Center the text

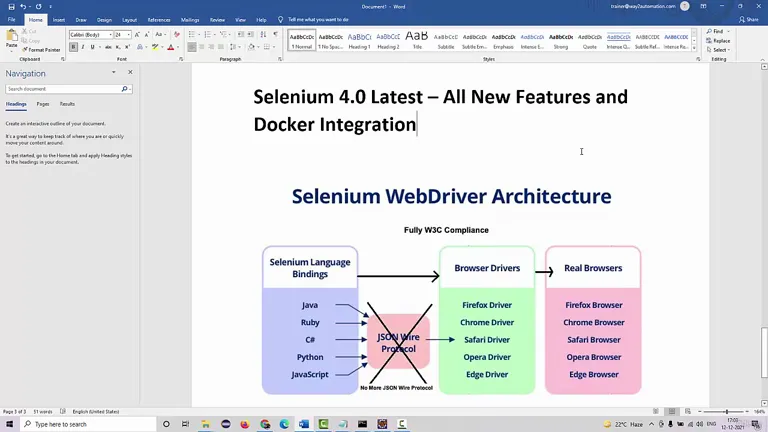(202, 47)
